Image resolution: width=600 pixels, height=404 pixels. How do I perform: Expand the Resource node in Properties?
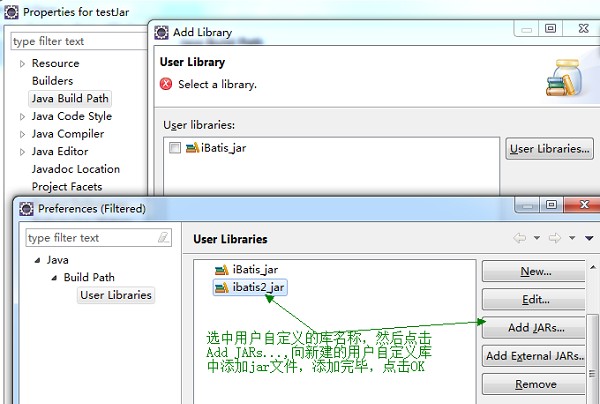[x=22, y=64]
